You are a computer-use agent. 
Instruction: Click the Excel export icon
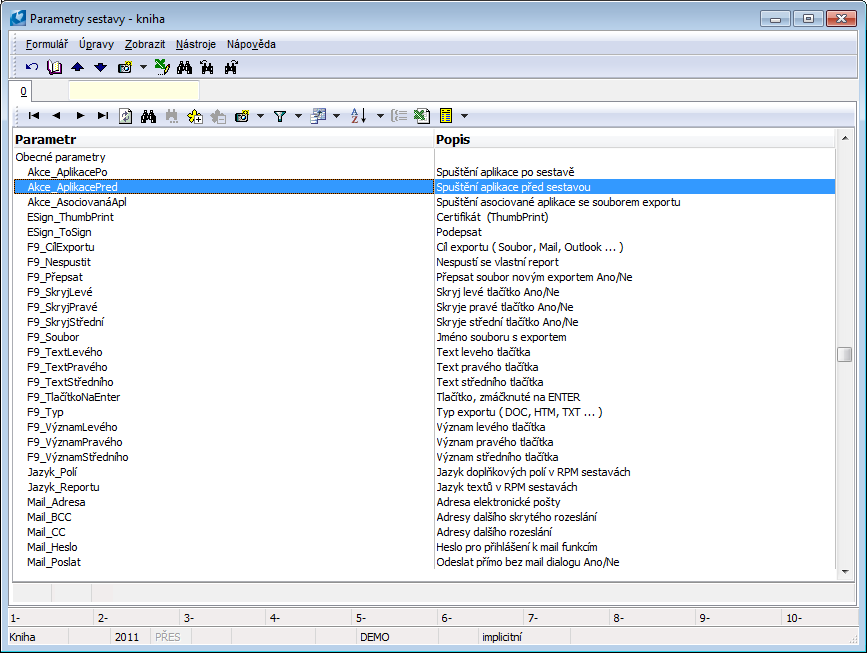coord(421,116)
